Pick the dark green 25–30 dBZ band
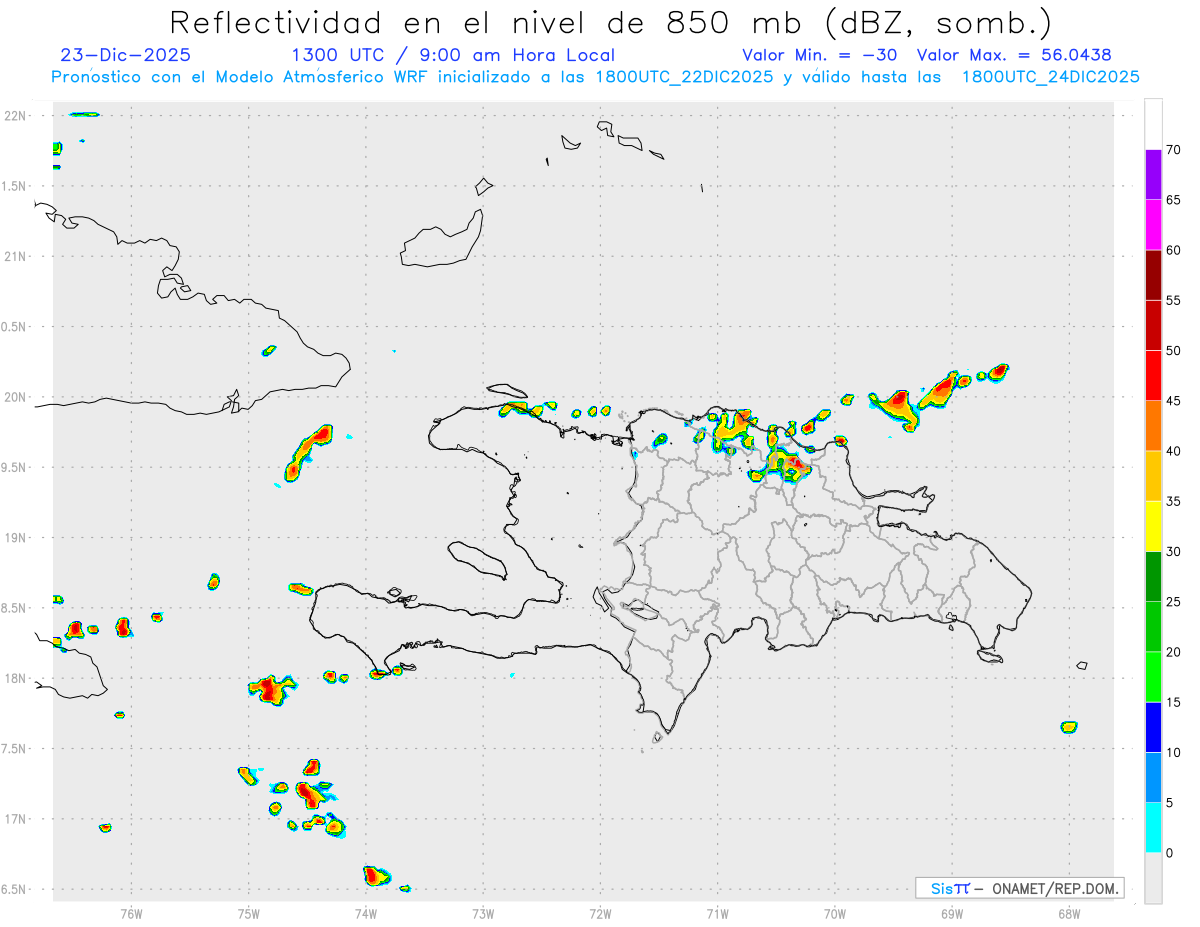The width and height of the screenshot is (1200, 927). point(1153,577)
